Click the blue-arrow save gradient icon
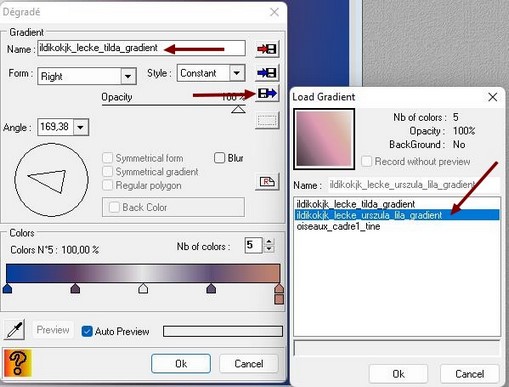The image size is (509, 387). pos(267,73)
